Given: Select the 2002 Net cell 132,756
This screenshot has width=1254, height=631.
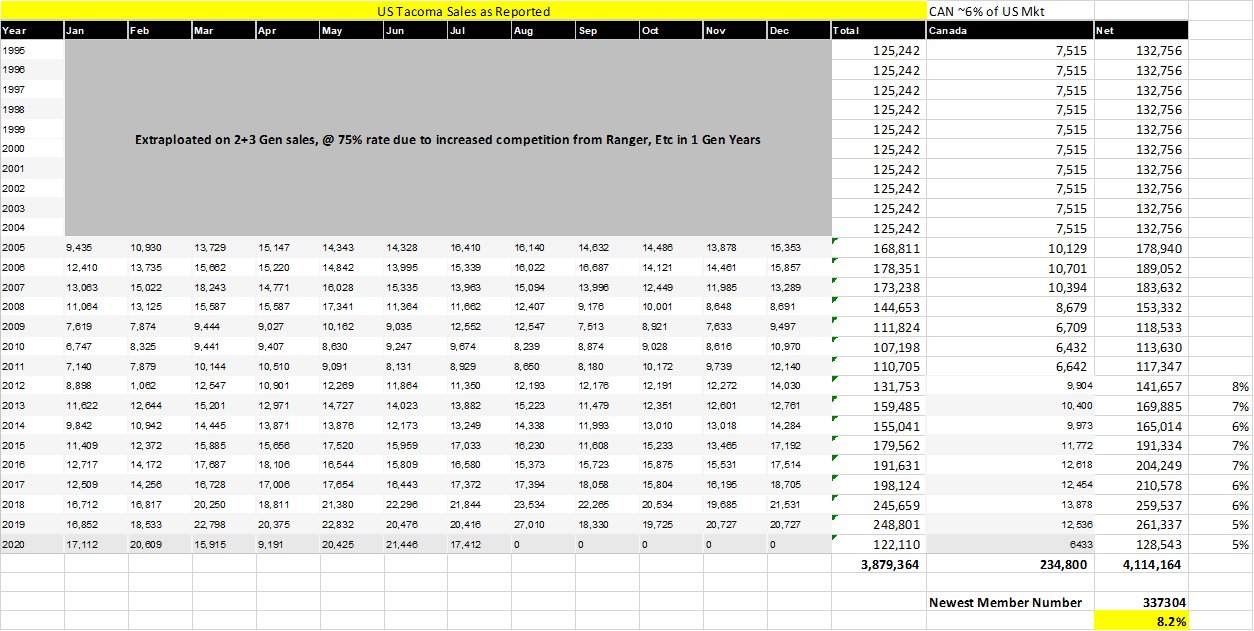Looking at the screenshot, I should (1141, 189).
